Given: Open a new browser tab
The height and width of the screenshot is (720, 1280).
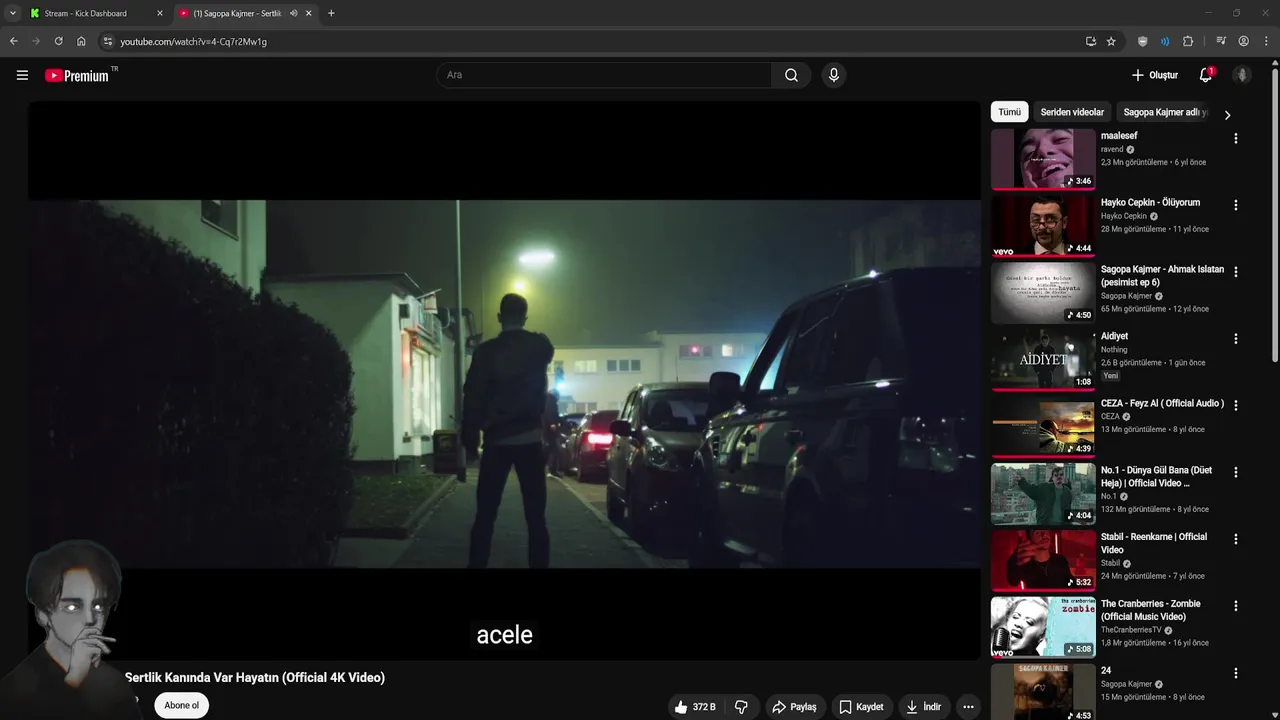Looking at the screenshot, I should (x=331, y=13).
